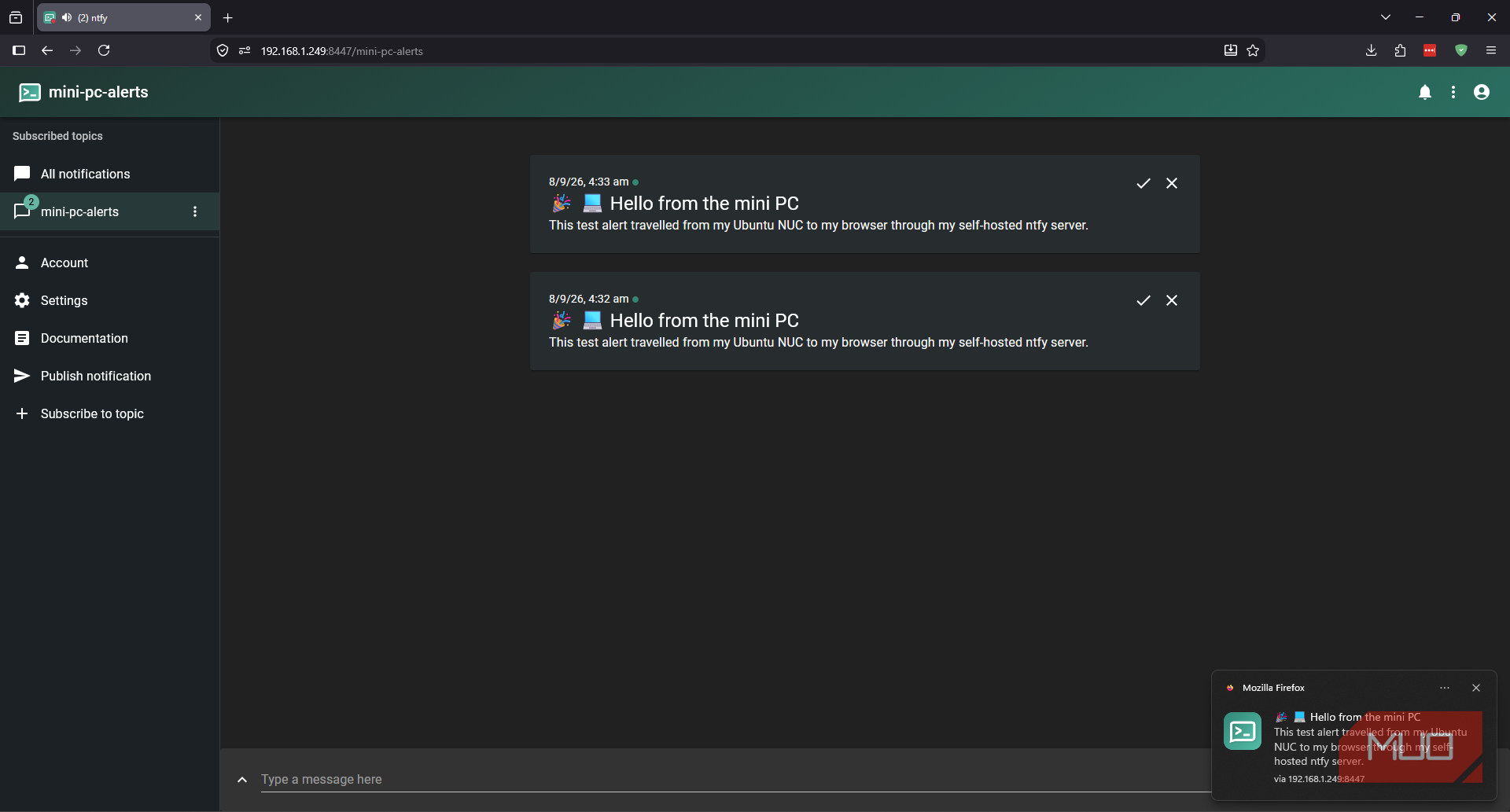Focus the Type a message here field
1510x812 pixels.
click(735, 780)
